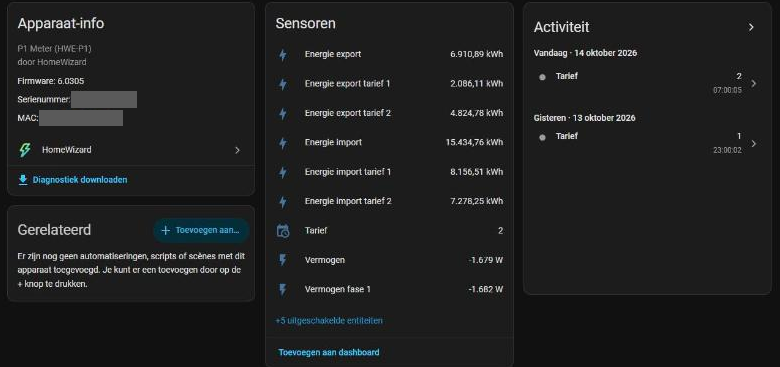Open the Vermogen sensor row
This screenshot has height=367, width=780.
(390, 260)
